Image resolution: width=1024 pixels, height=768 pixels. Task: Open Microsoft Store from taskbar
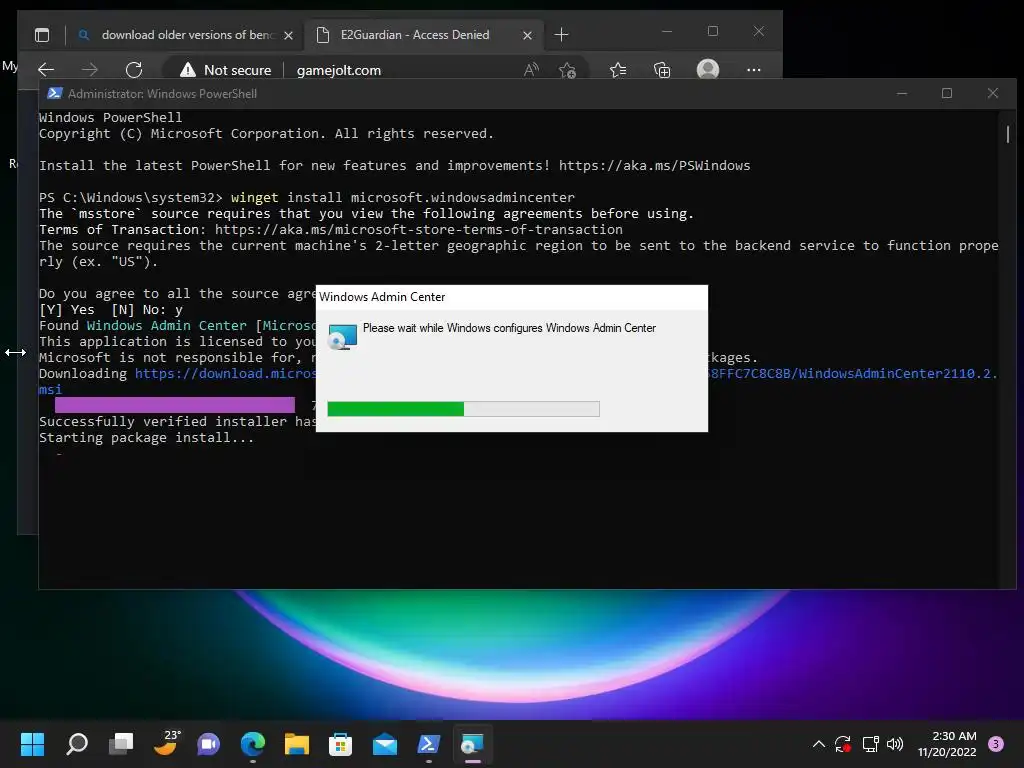click(340, 744)
